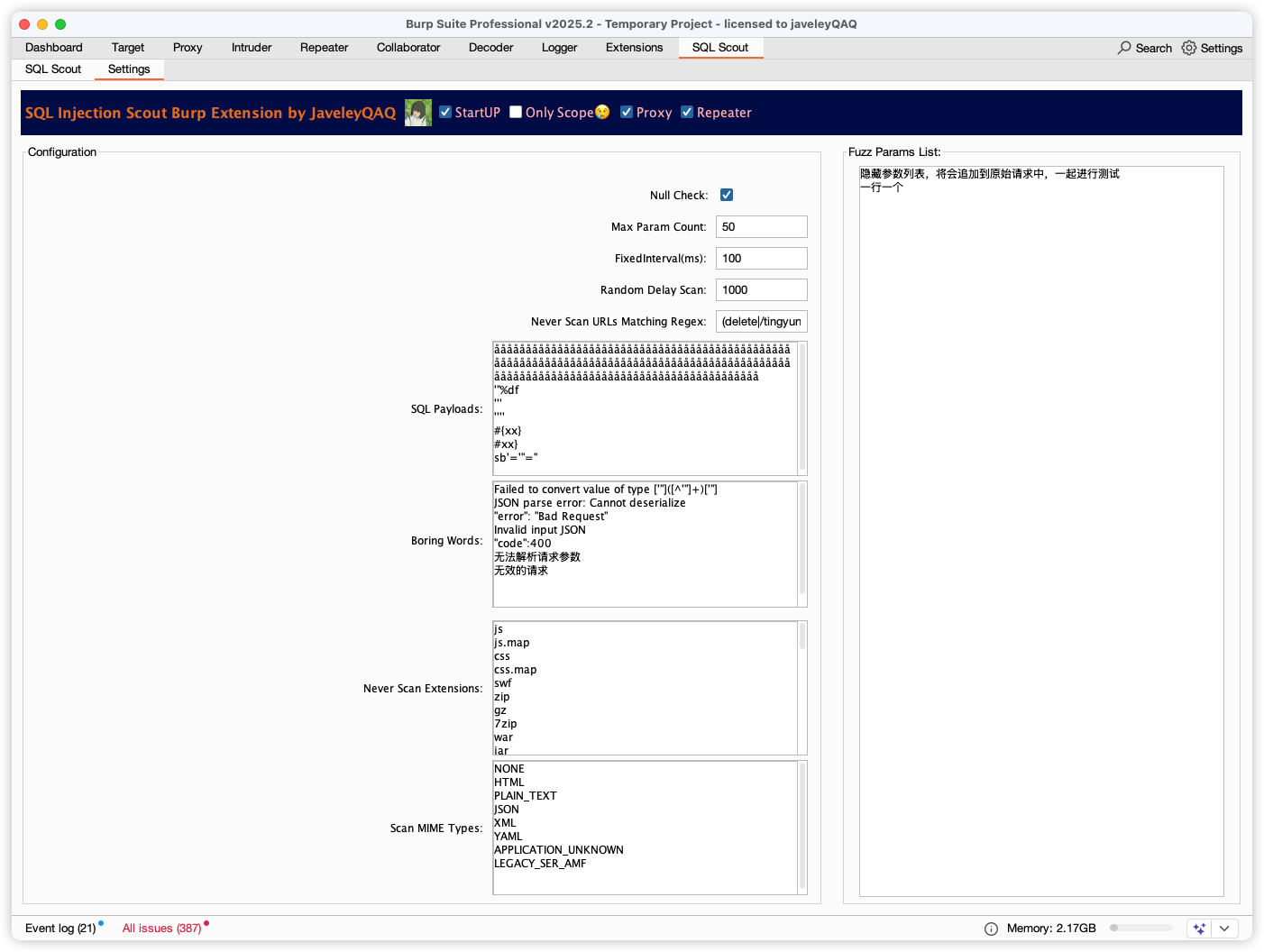Click the FixedInterval(ms) input field
Screen dimensions: 1264x952
tap(762, 259)
